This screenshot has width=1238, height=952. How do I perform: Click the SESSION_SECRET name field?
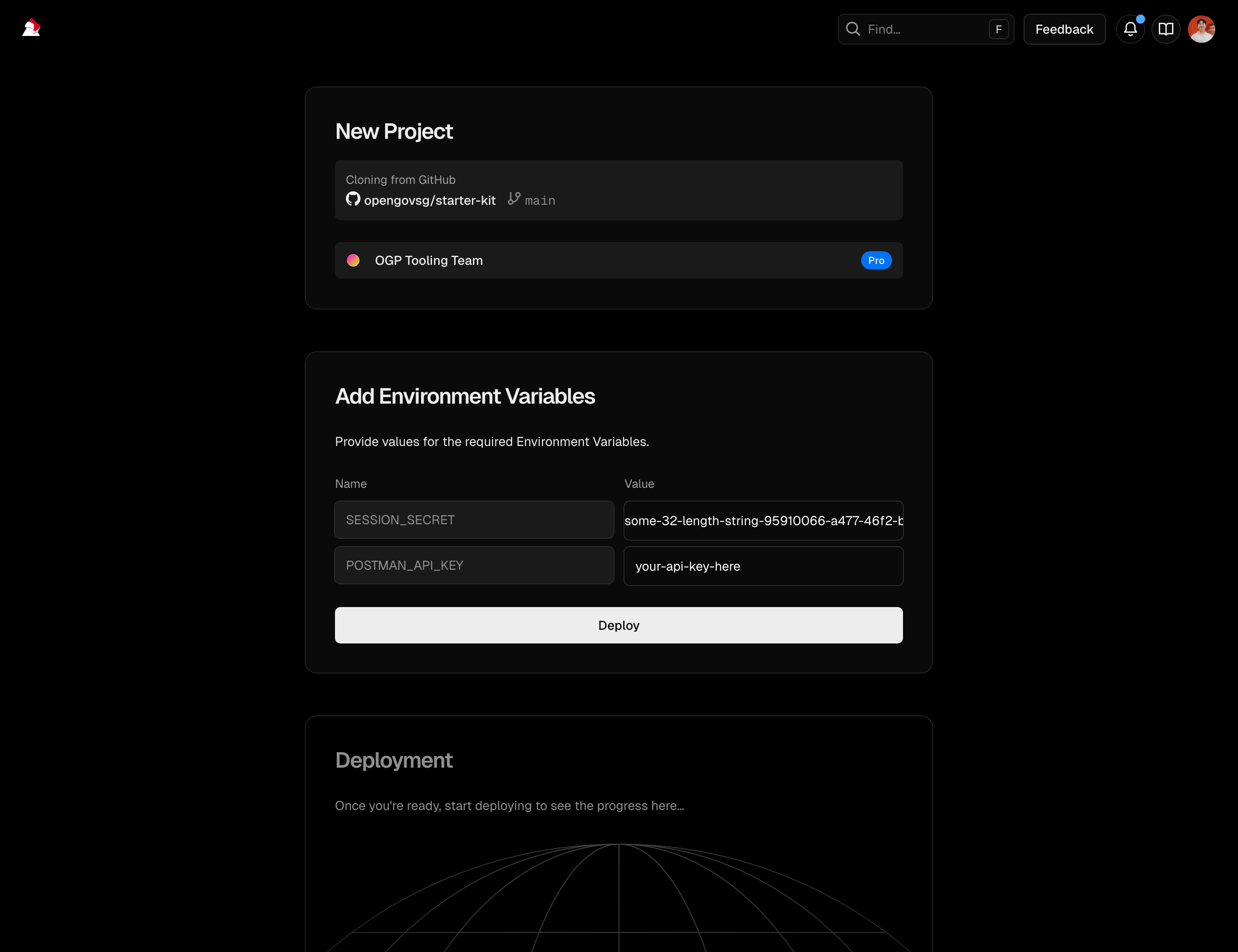474,520
